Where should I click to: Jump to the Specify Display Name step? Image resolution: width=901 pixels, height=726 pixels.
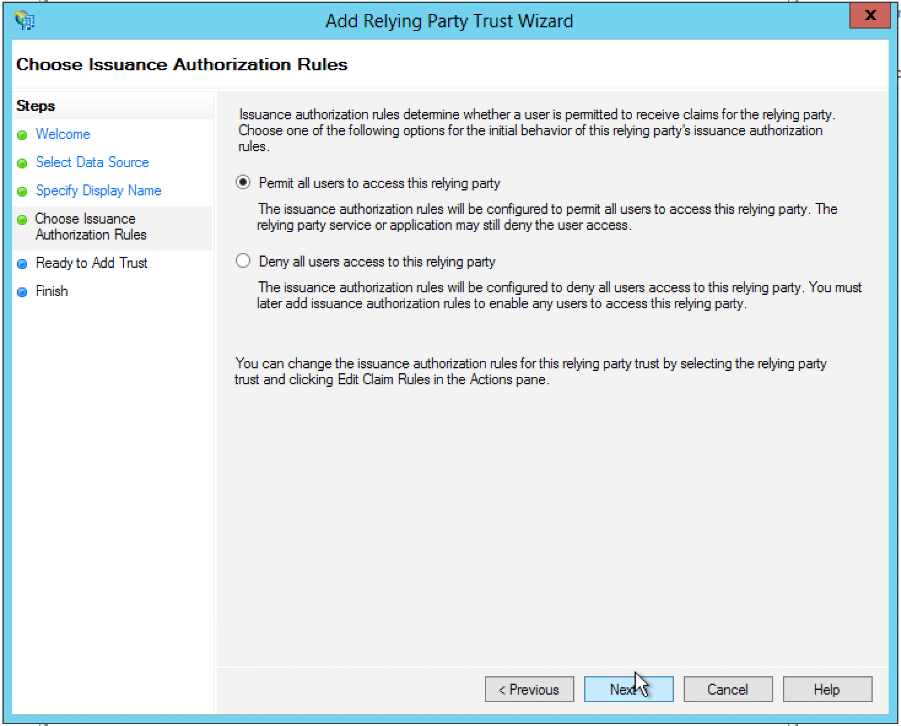point(98,190)
